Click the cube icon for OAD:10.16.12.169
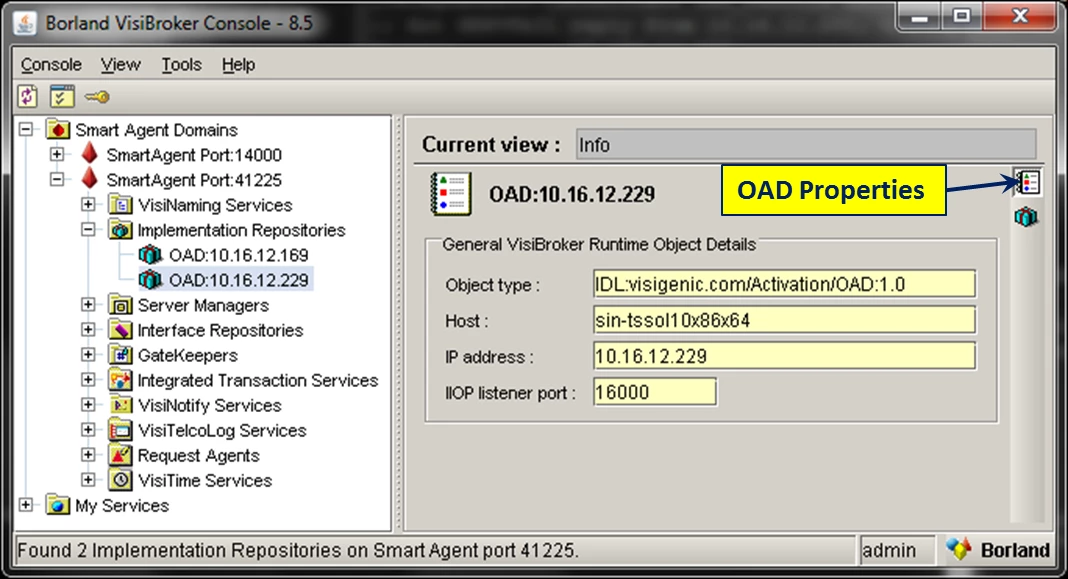This screenshot has height=579, width=1068. tap(150, 255)
